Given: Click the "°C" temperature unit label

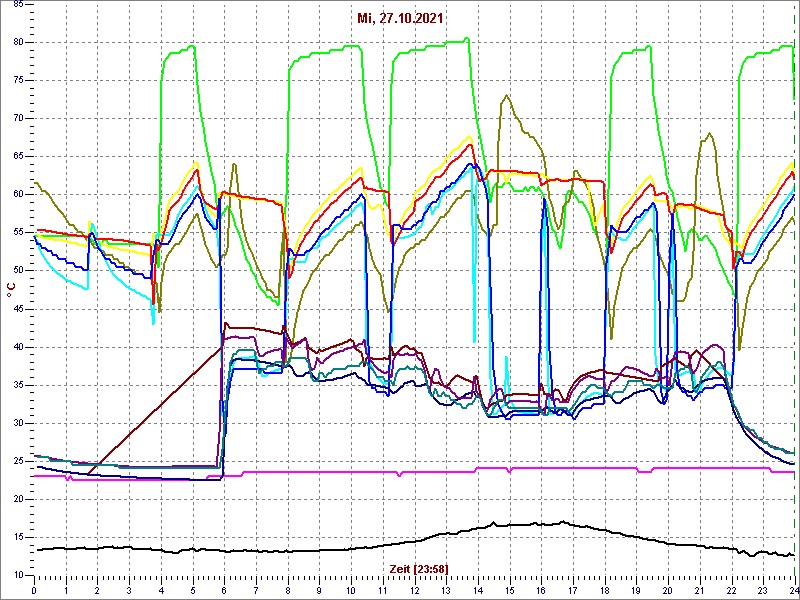Looking at the screenshot, I should 11,290.
